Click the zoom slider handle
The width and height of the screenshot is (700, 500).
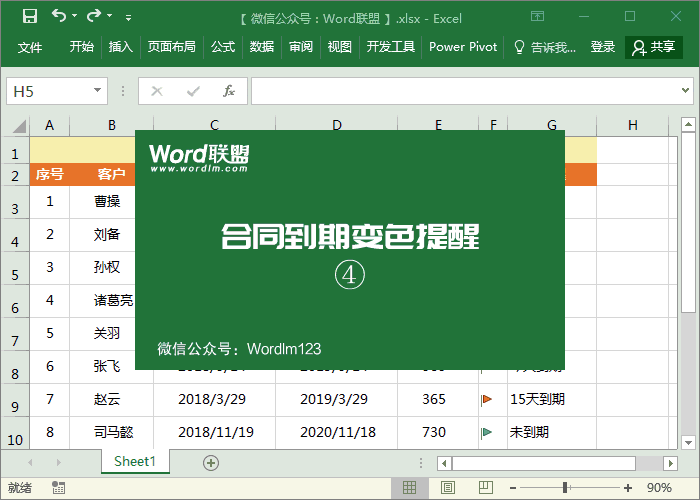565,488
